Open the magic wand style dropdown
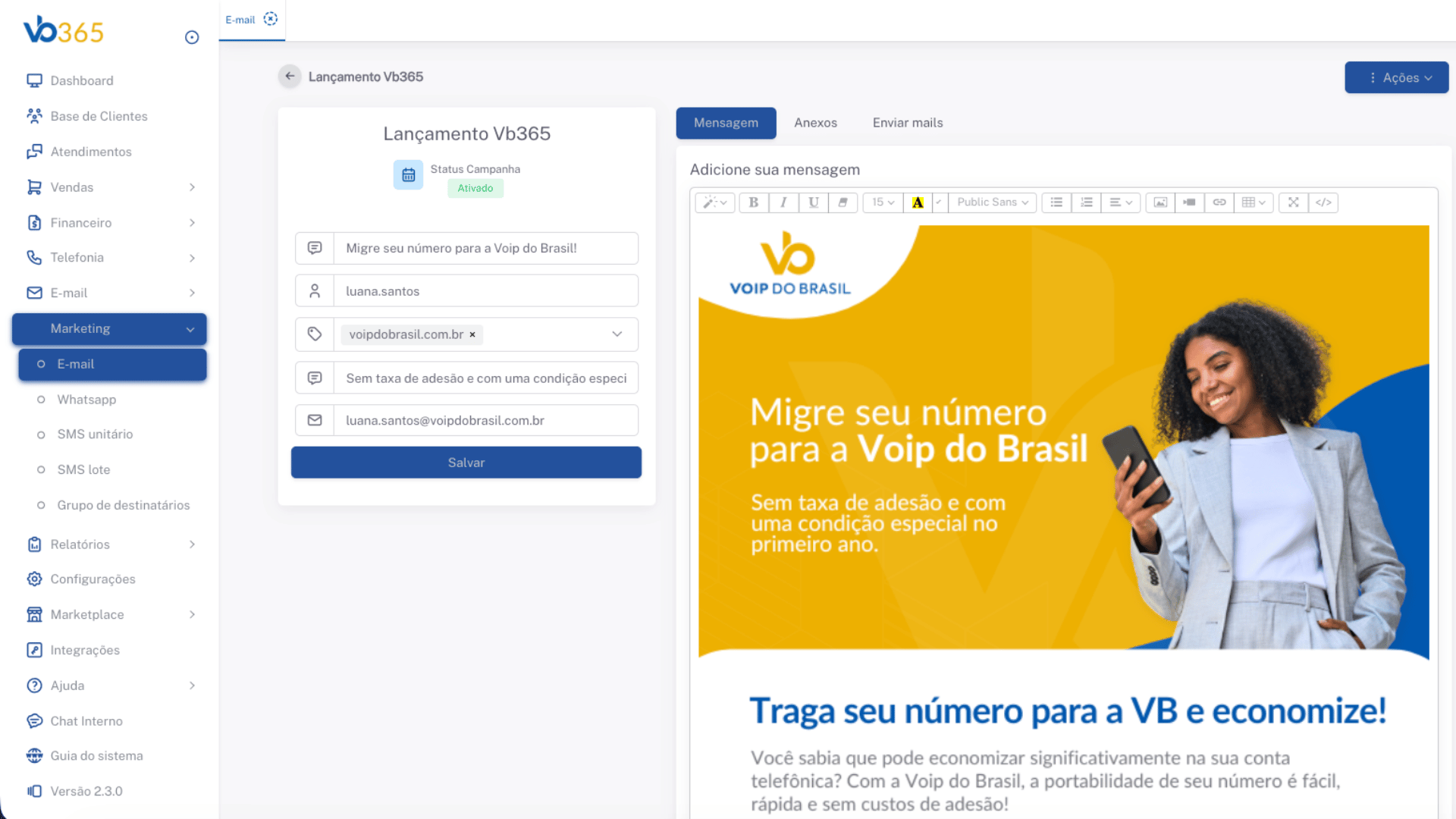Screen dimensions: 1456x819 (714, 202)
